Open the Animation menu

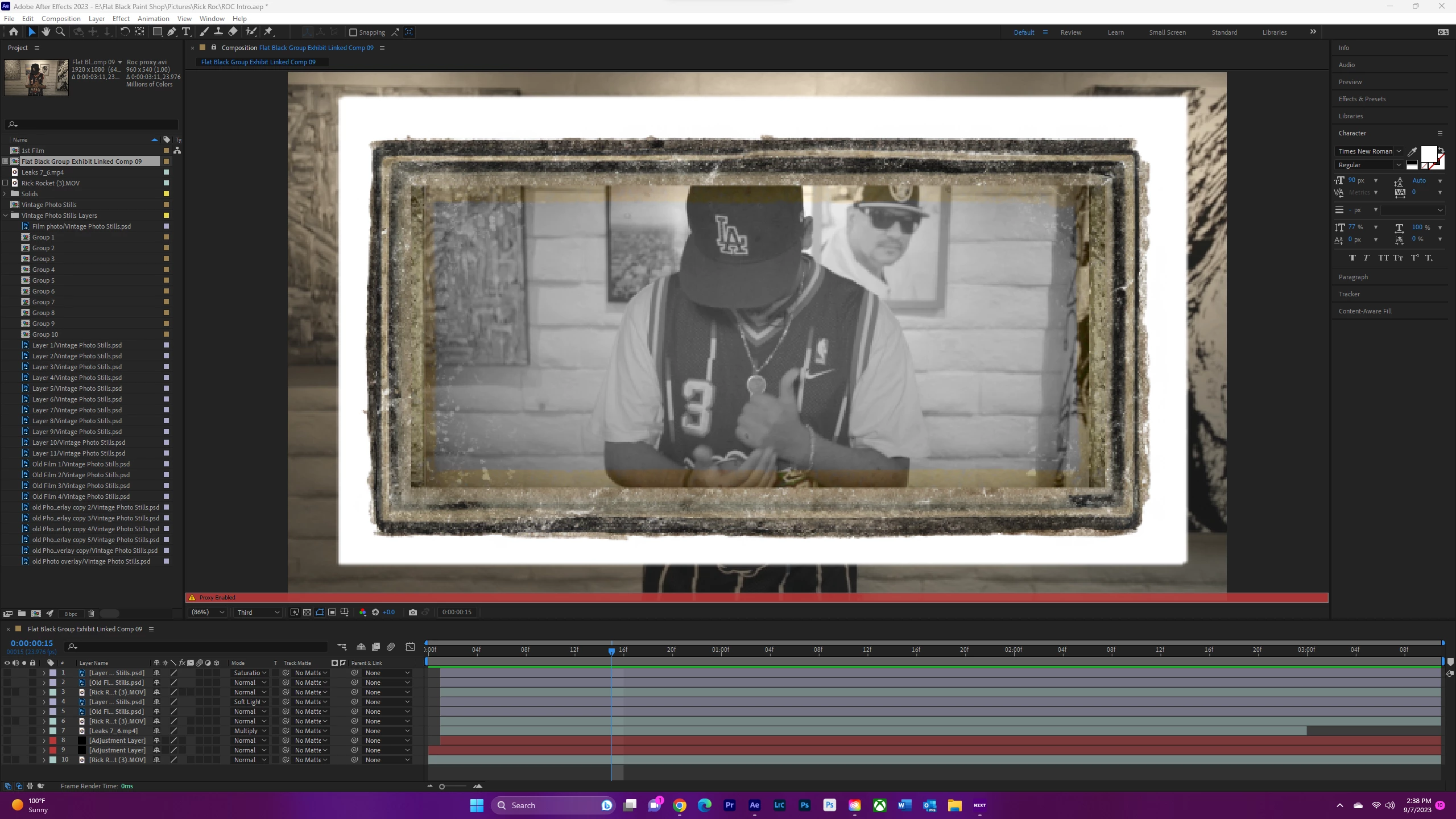tap(153, 18)
